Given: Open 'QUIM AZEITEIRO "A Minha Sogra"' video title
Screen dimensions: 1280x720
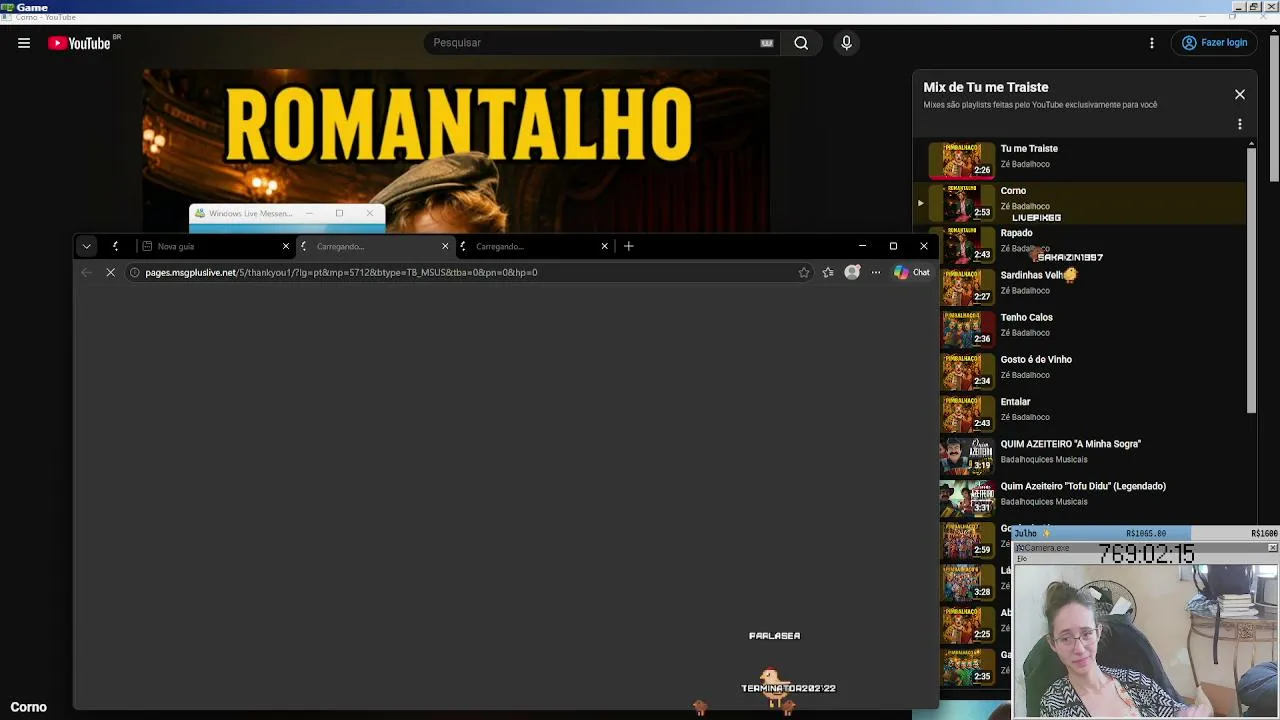Looking at the screenshot, I should click(1071, 444).
